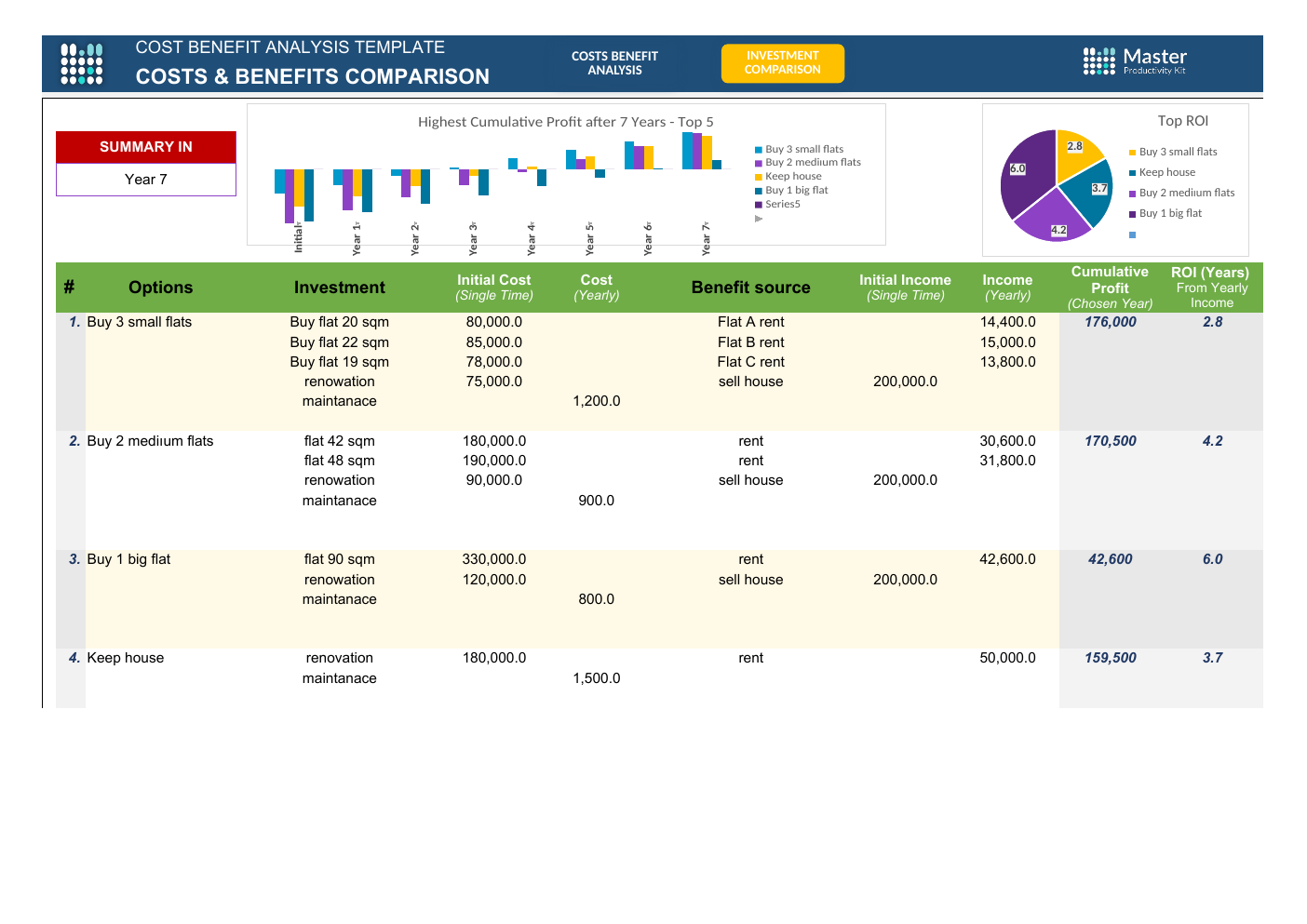Click the 50,000.0 yearly income cell
The width and height of the screenshot is (1307, 924).
point(1008,658)
